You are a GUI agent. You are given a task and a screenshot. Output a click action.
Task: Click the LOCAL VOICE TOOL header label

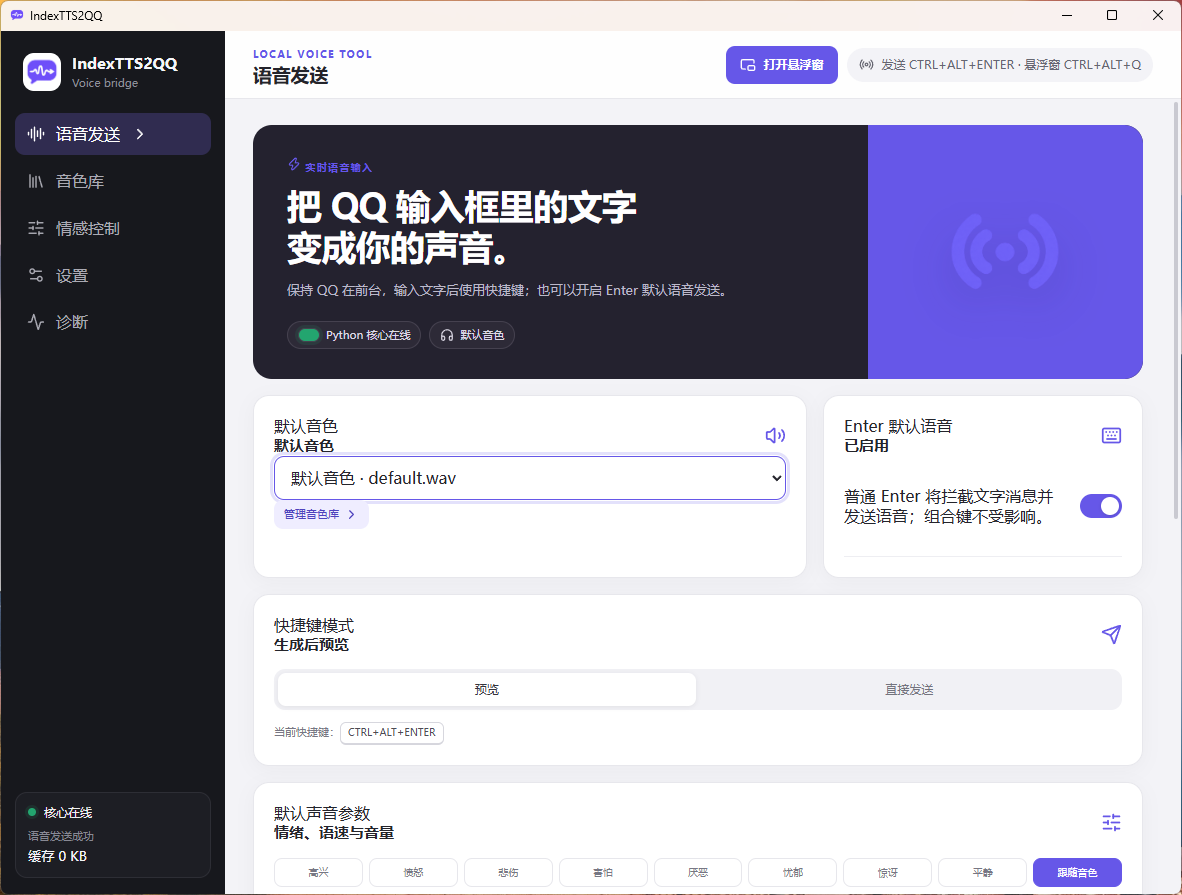point(312,54)
